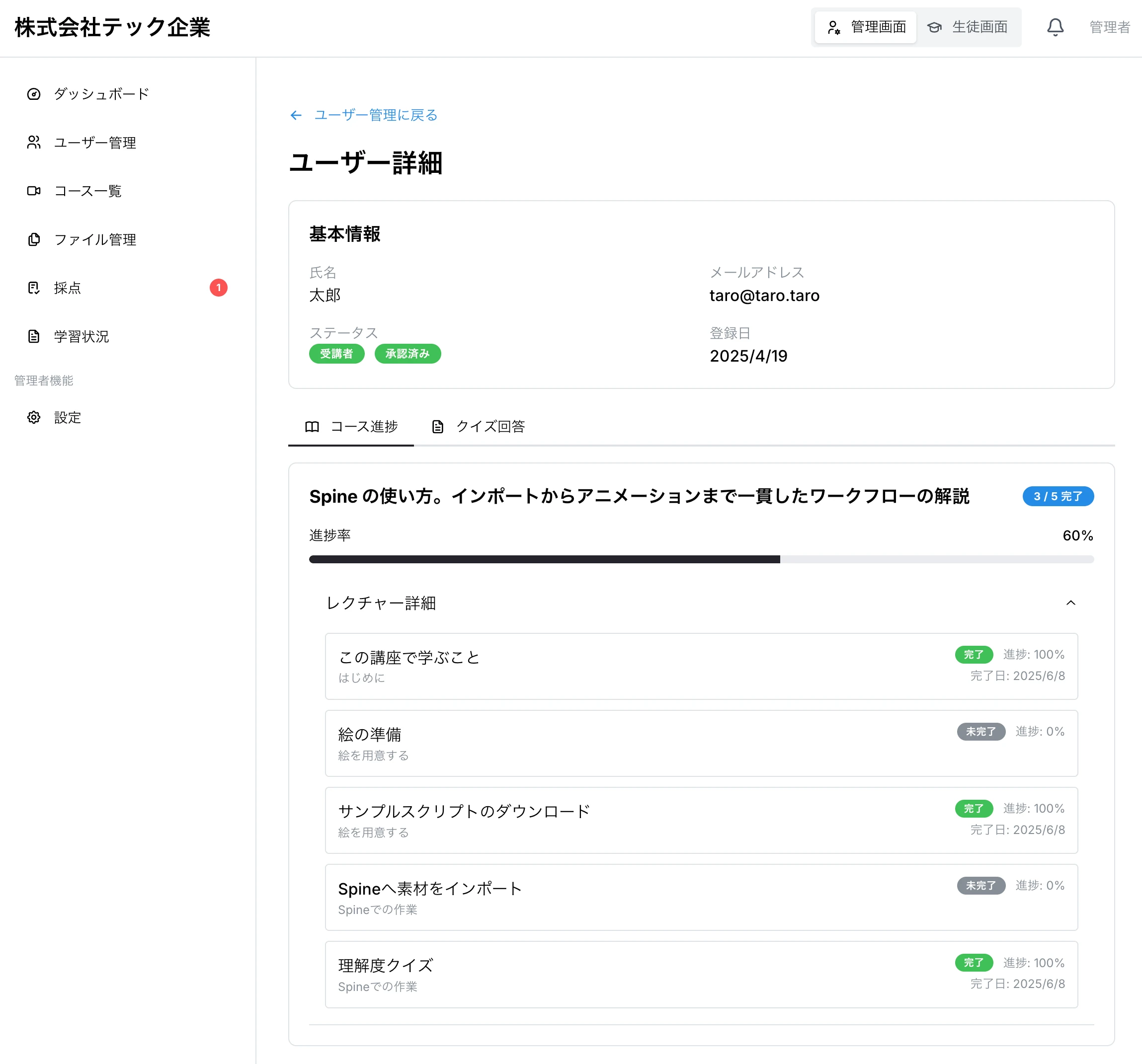
Task: Open the クイズ回答 tab
Action: tap(478, 427)
